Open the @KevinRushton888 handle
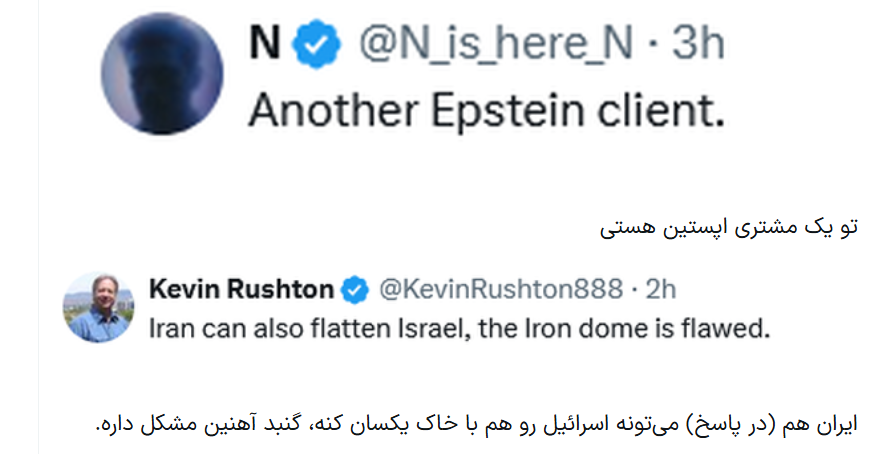This screenshot has width=871, height=454. pyautogui.click(x=501, y=289)
